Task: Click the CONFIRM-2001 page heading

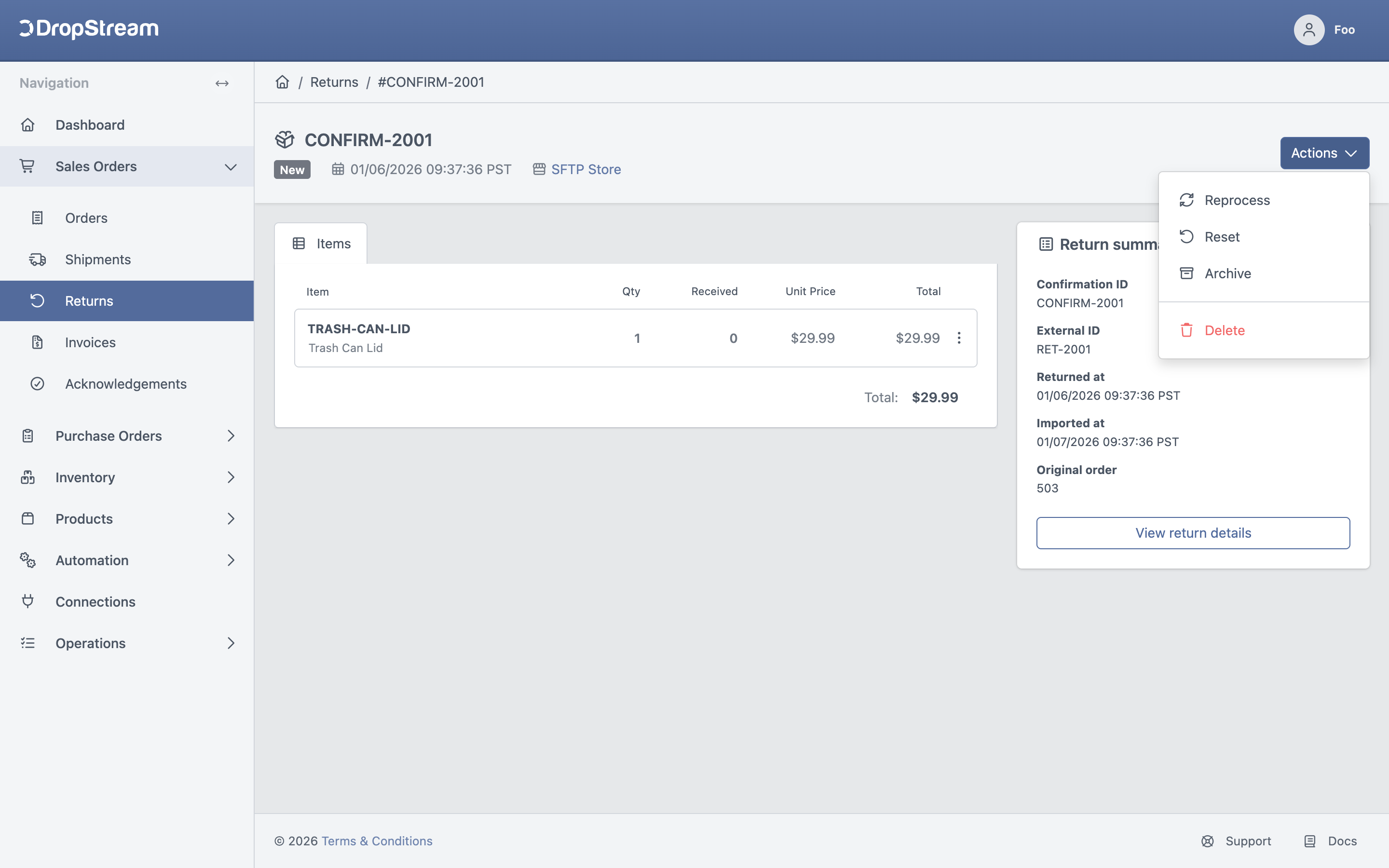Action: 368,140
